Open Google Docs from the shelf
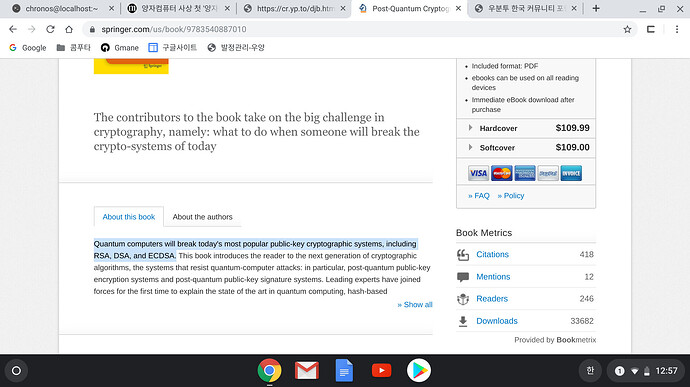 tap(344, 371)
